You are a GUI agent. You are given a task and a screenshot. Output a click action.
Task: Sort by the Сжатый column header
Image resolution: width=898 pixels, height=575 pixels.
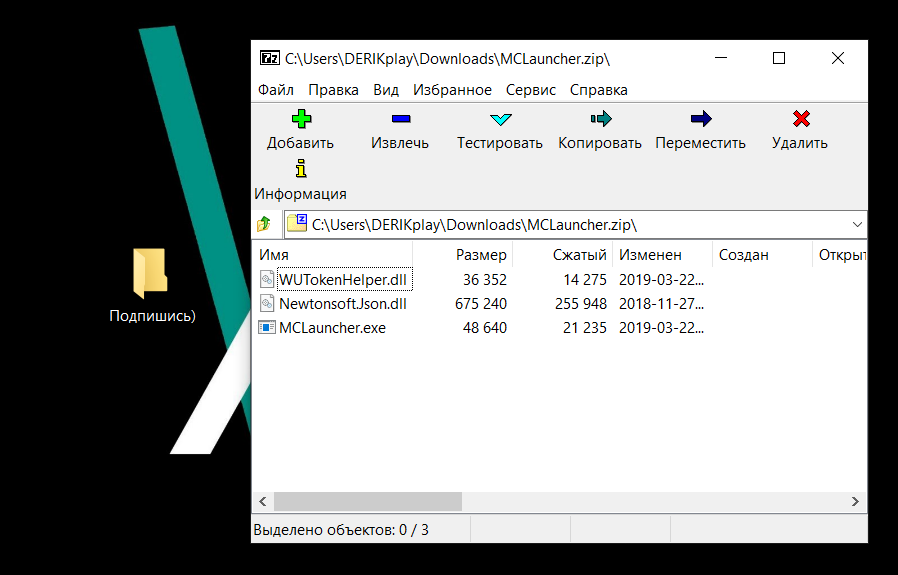click(562, 255)
